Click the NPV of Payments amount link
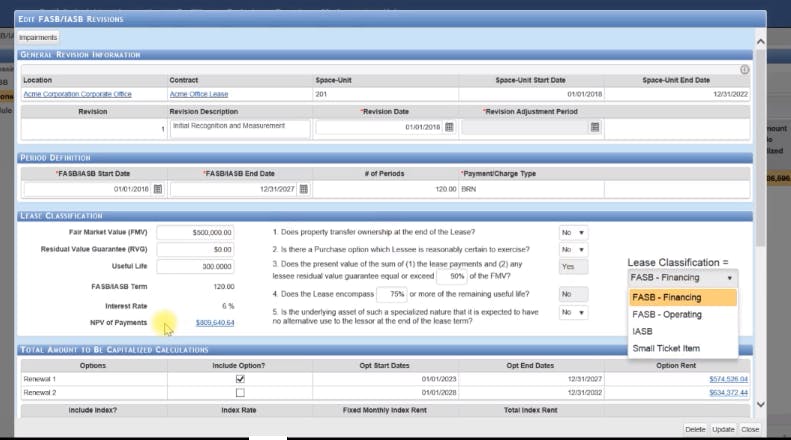This screenshot has width=791, height=440. pyautogui.click(x=215, y=322)
